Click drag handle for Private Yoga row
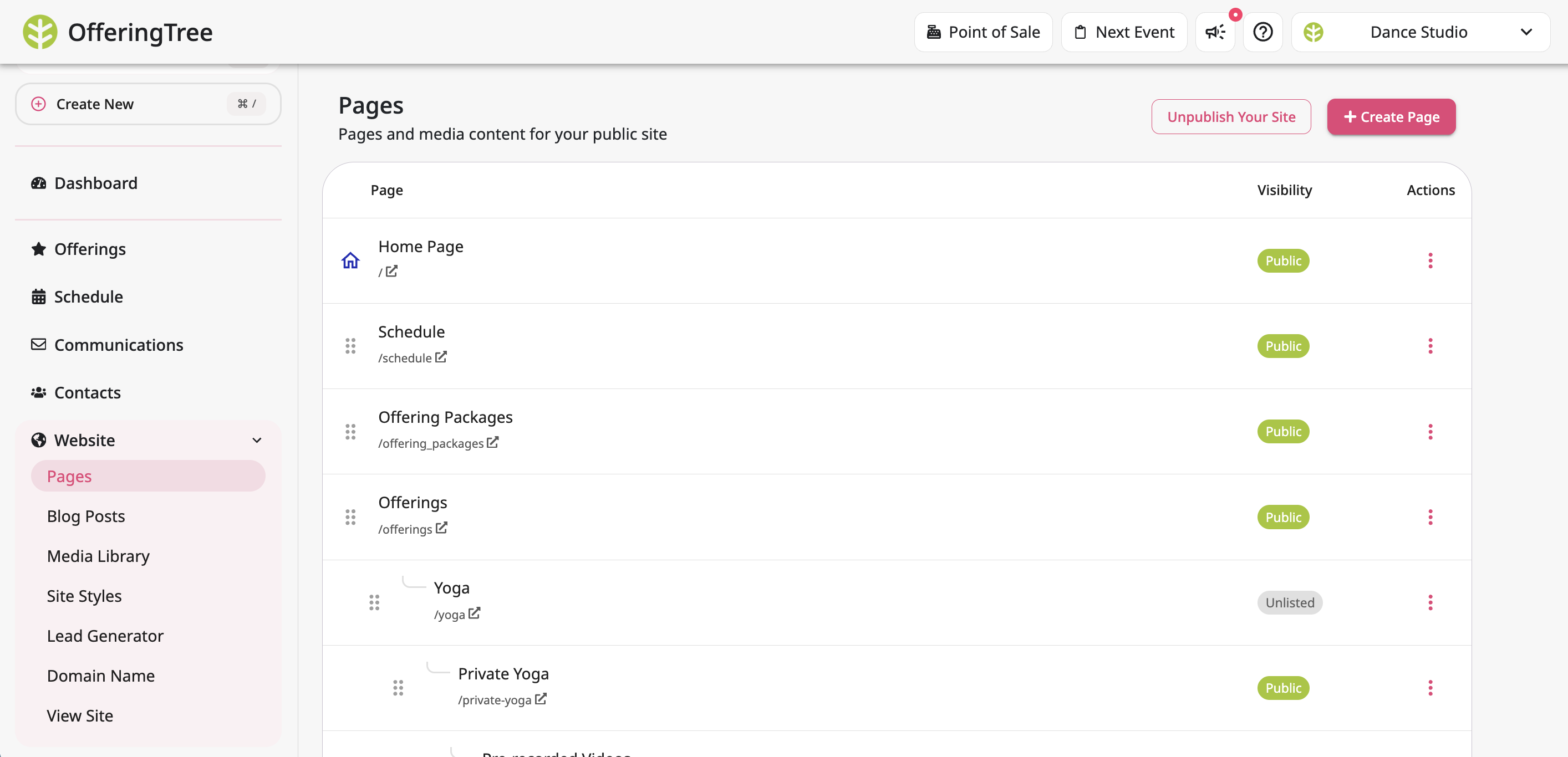This screenshot has width=1568, height=757. [x=398, y=688]
